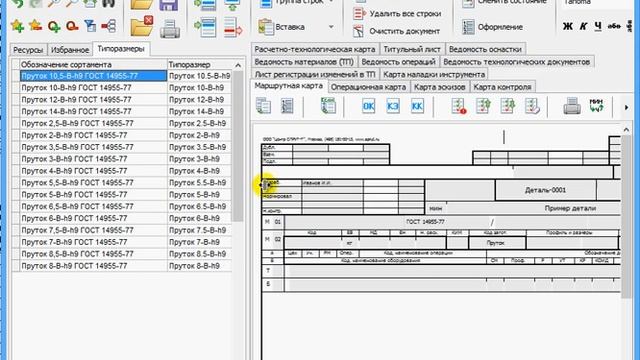Click the Excel export icon

[328, 106]
